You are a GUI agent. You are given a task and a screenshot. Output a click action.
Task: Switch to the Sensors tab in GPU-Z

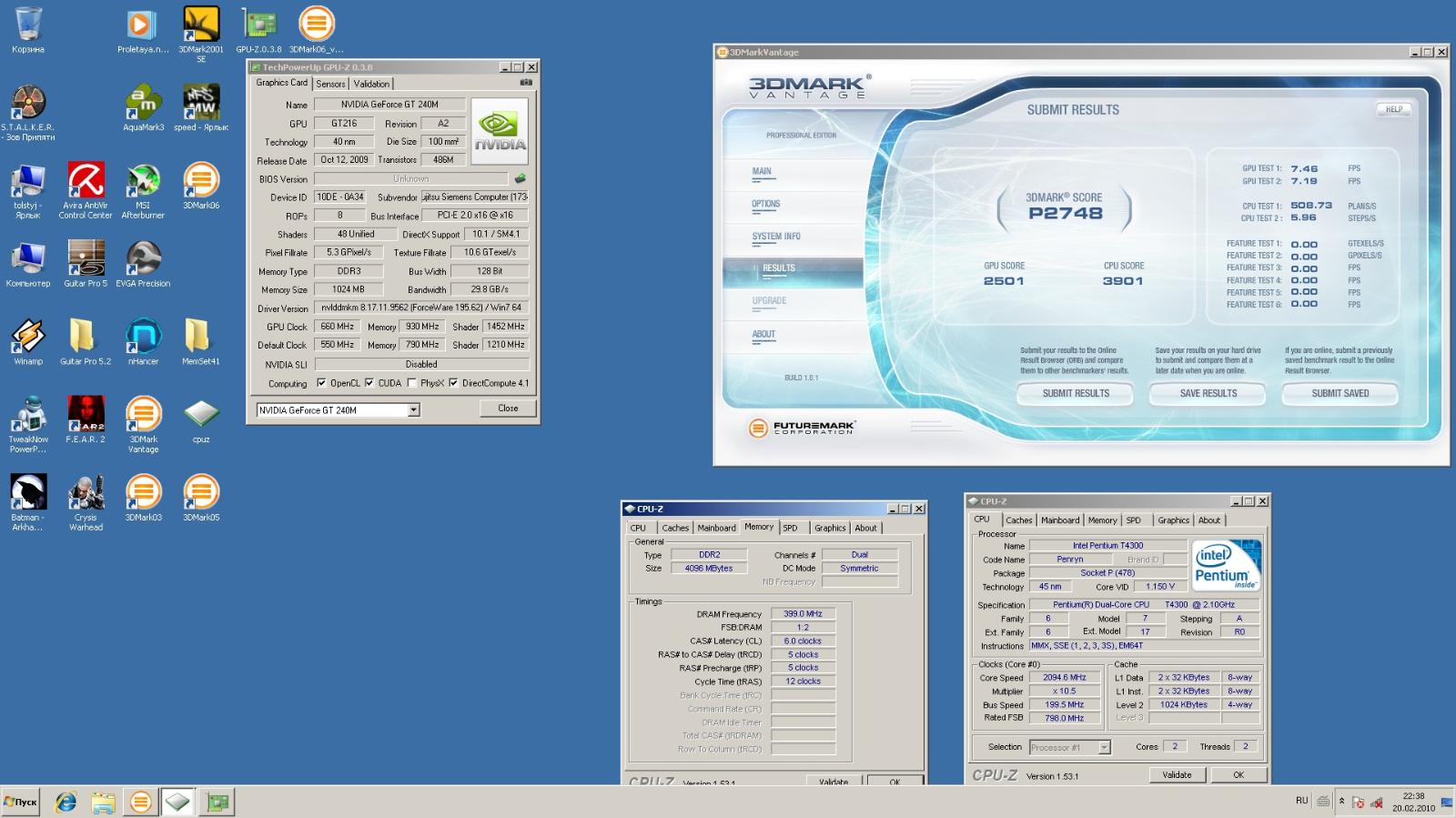pyautogui.click(x=330, y=84)
